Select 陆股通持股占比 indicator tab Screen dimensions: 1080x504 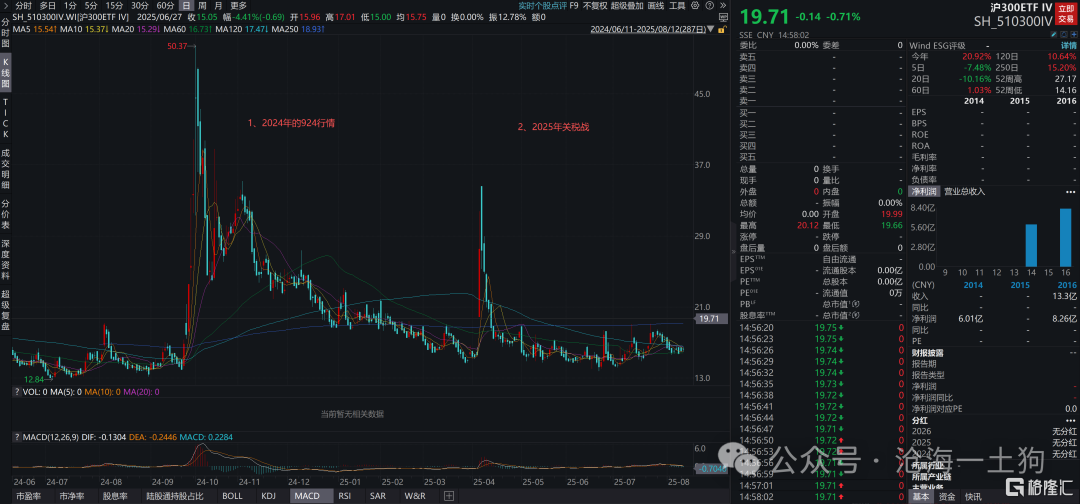pyautogui.click(x=178, y=496)
